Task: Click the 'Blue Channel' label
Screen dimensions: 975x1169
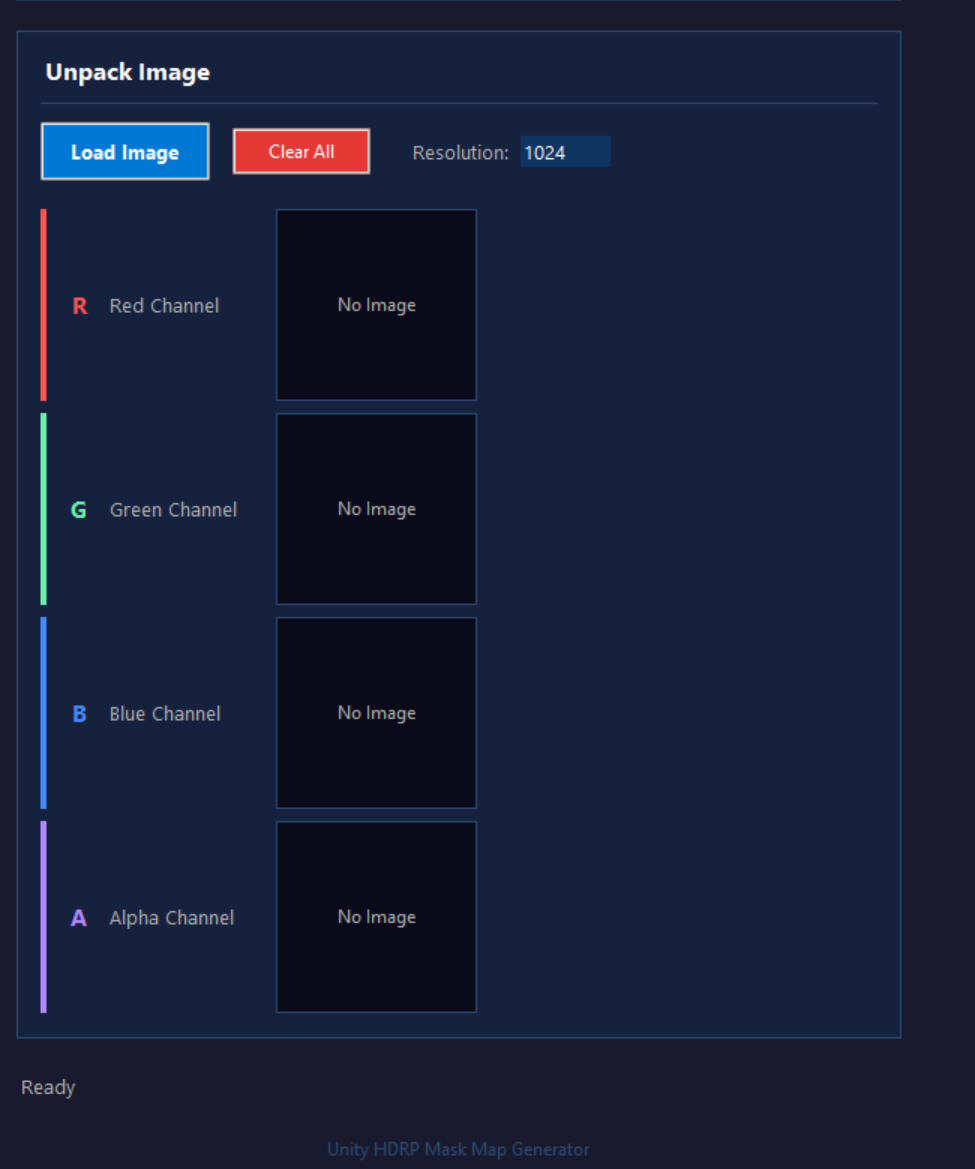Action: tap(165, 714)
